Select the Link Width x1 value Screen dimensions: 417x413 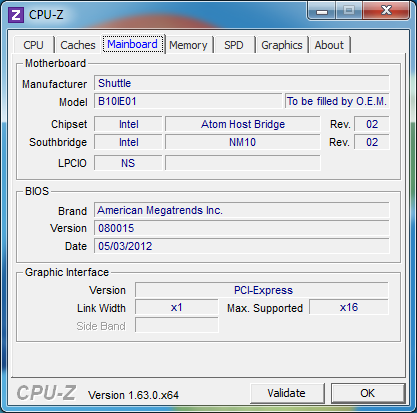pos(177,307)
